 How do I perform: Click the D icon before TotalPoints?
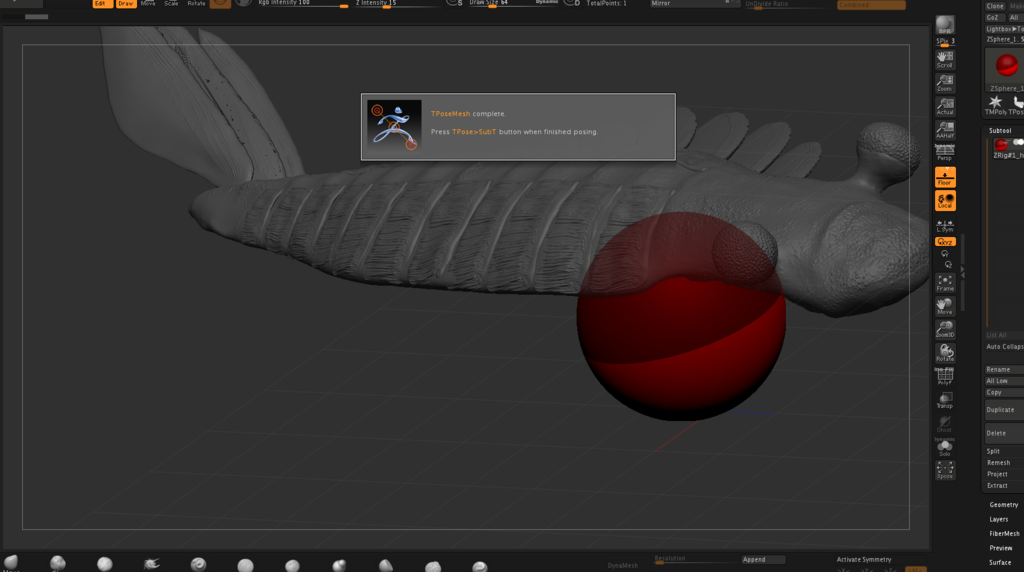click(572, 3)
